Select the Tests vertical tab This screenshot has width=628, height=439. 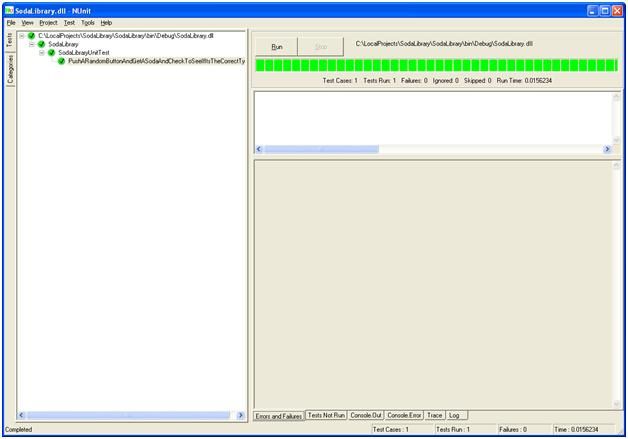[10, 40]
